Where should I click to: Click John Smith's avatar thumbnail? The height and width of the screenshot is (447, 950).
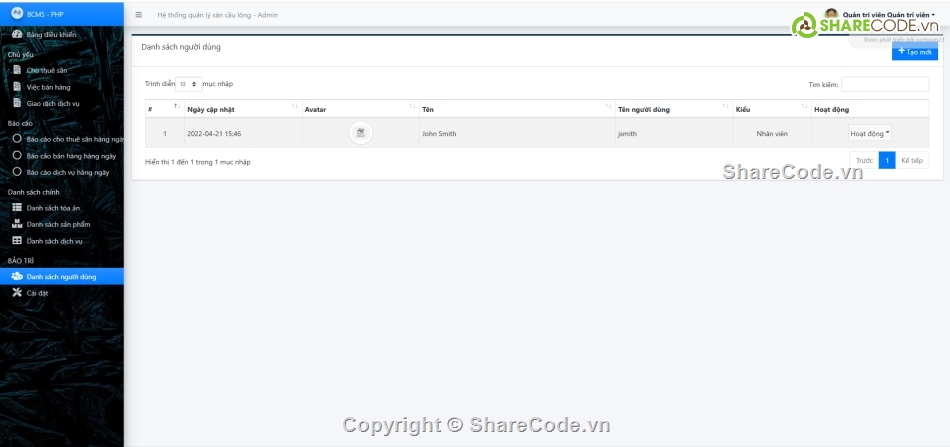361,133
